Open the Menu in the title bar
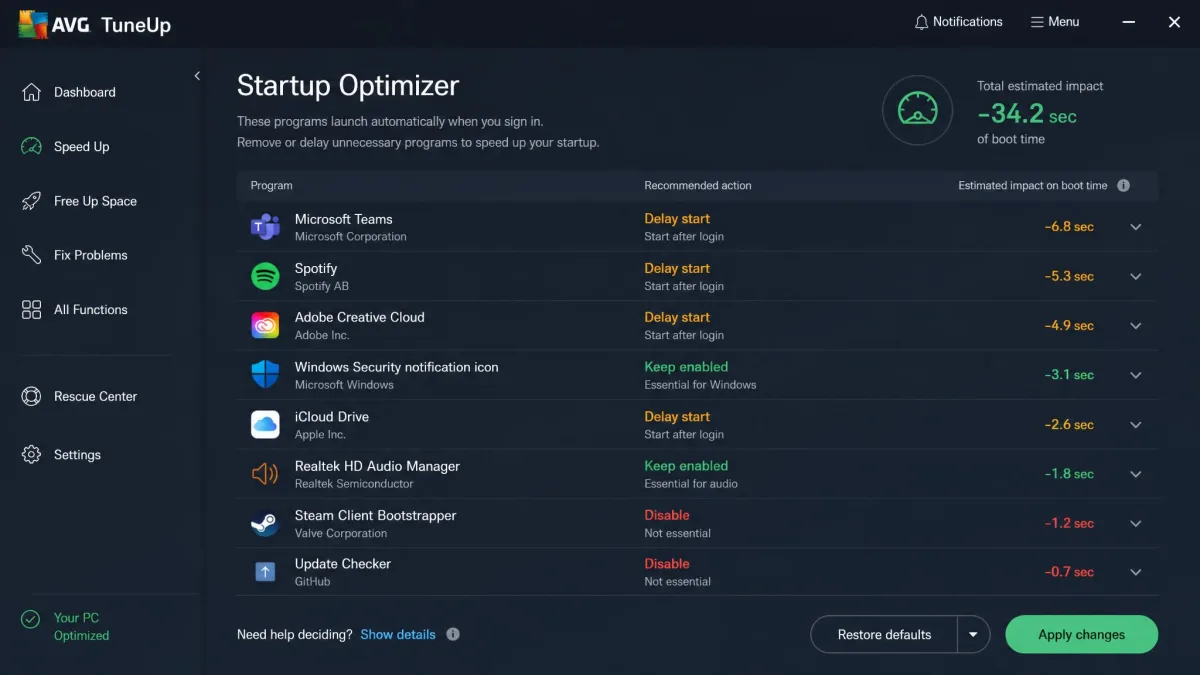Image resolution: width=1200 pixels, height=675 pixels. [x=1055, y=22]
